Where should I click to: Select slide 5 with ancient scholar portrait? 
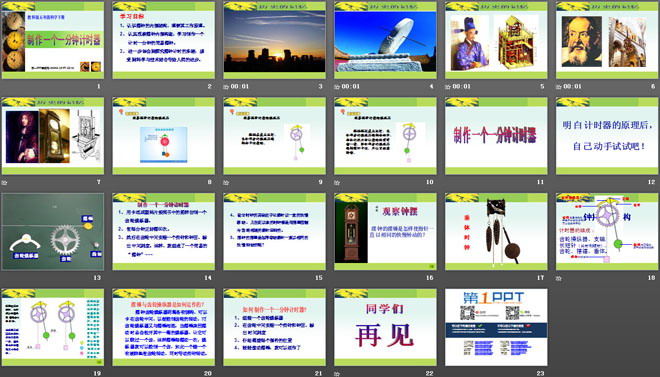[496, 40]
